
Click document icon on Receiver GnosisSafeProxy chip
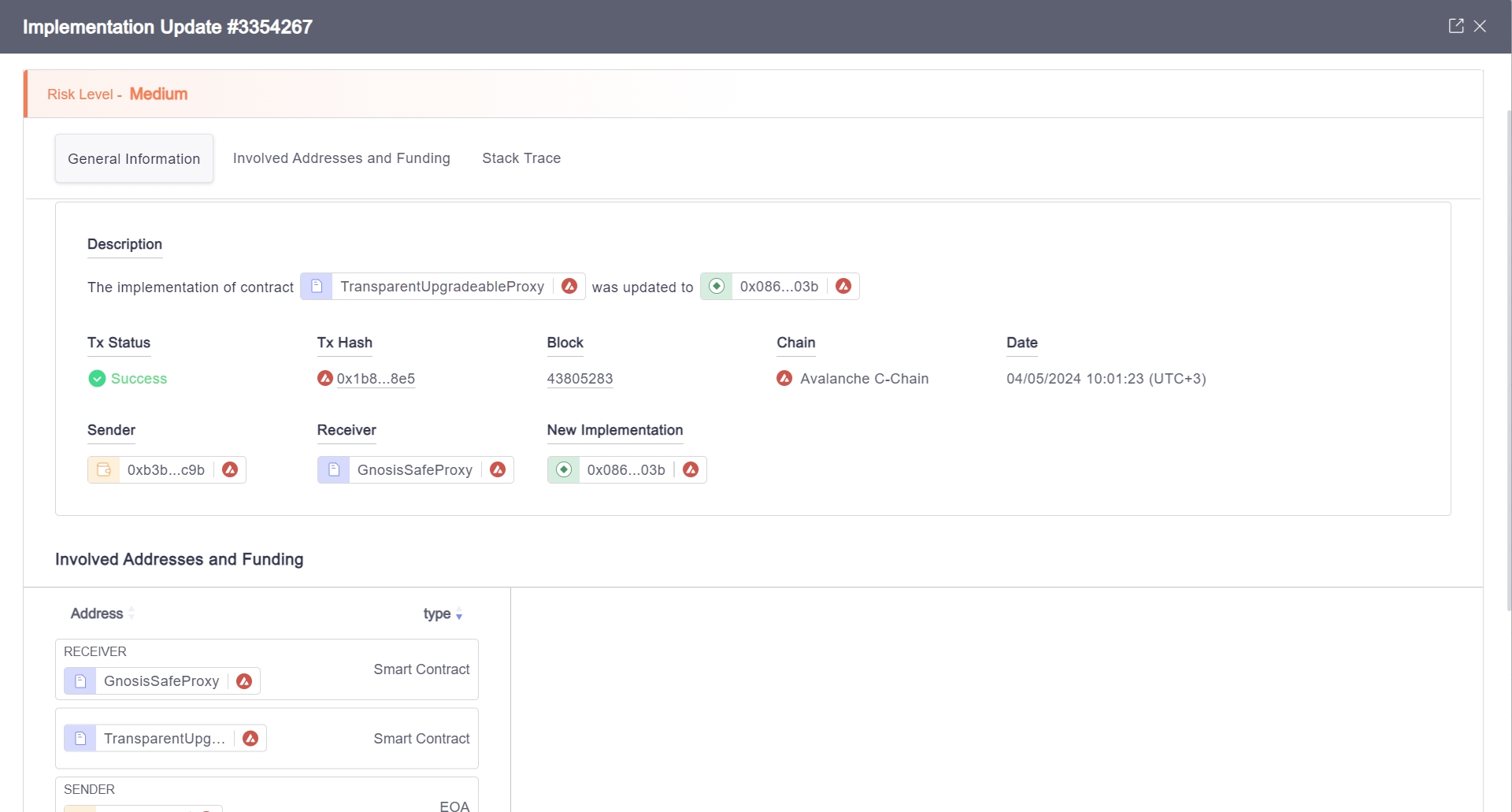[334, 469]
